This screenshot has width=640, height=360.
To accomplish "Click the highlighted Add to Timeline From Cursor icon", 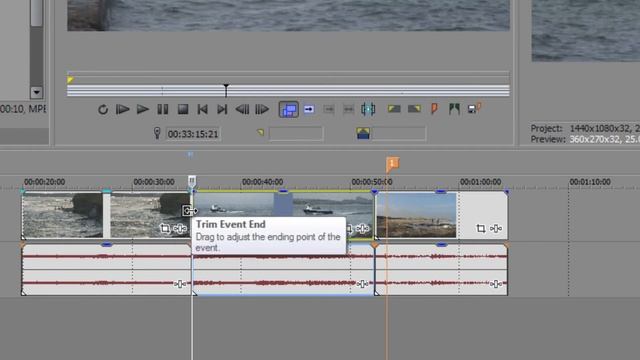I will tap(289, 109).
